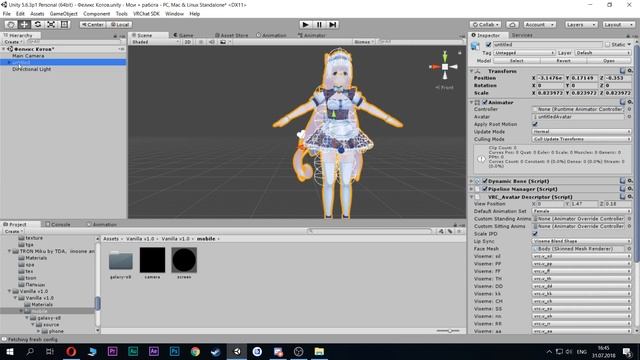This screenshot has width=640, height=360.
Task: Switch pivot mode with Center button
Action: 93,24
